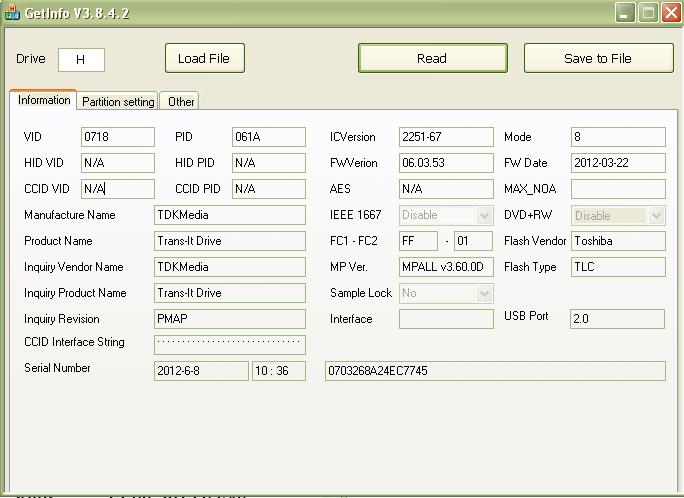684x498 pixels.
Task: Click the Load File button
Action: [205, 58]
